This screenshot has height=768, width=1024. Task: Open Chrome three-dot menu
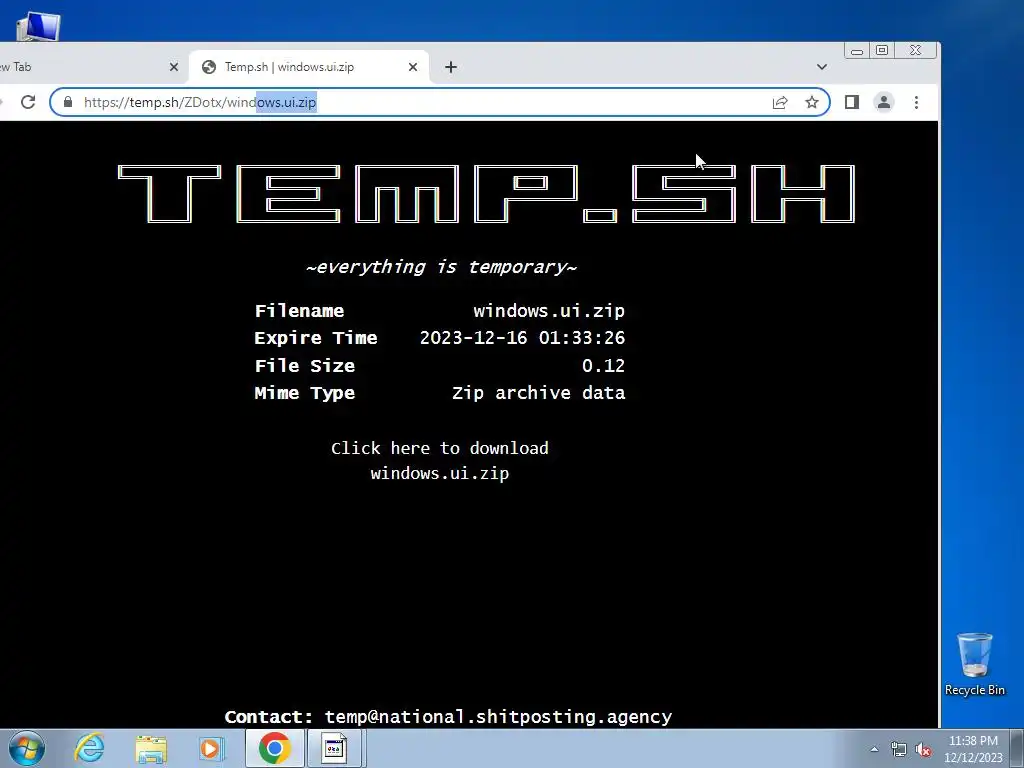tap(916, 102)
